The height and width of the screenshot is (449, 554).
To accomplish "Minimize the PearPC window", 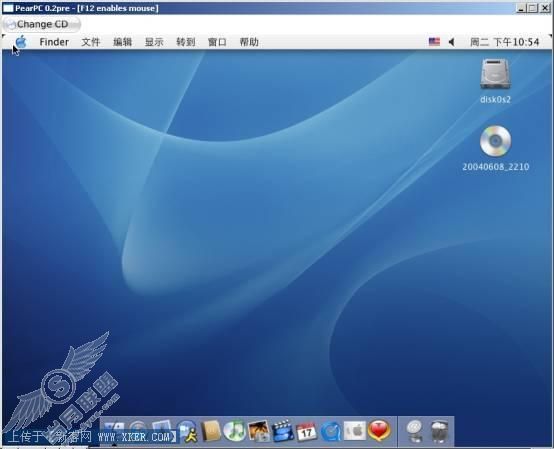I will (521, 8).
